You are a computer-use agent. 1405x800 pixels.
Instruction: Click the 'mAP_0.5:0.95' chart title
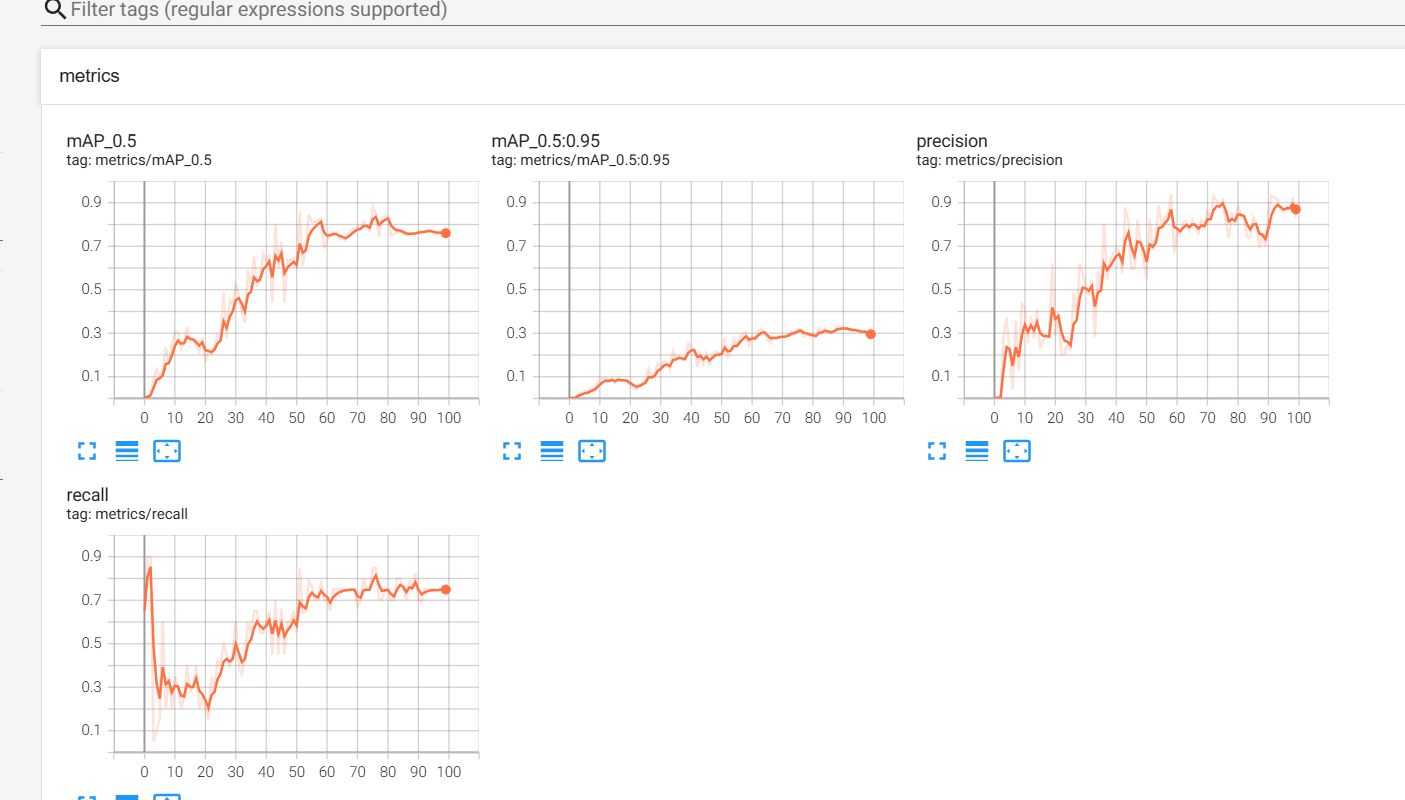pos(546,141)
